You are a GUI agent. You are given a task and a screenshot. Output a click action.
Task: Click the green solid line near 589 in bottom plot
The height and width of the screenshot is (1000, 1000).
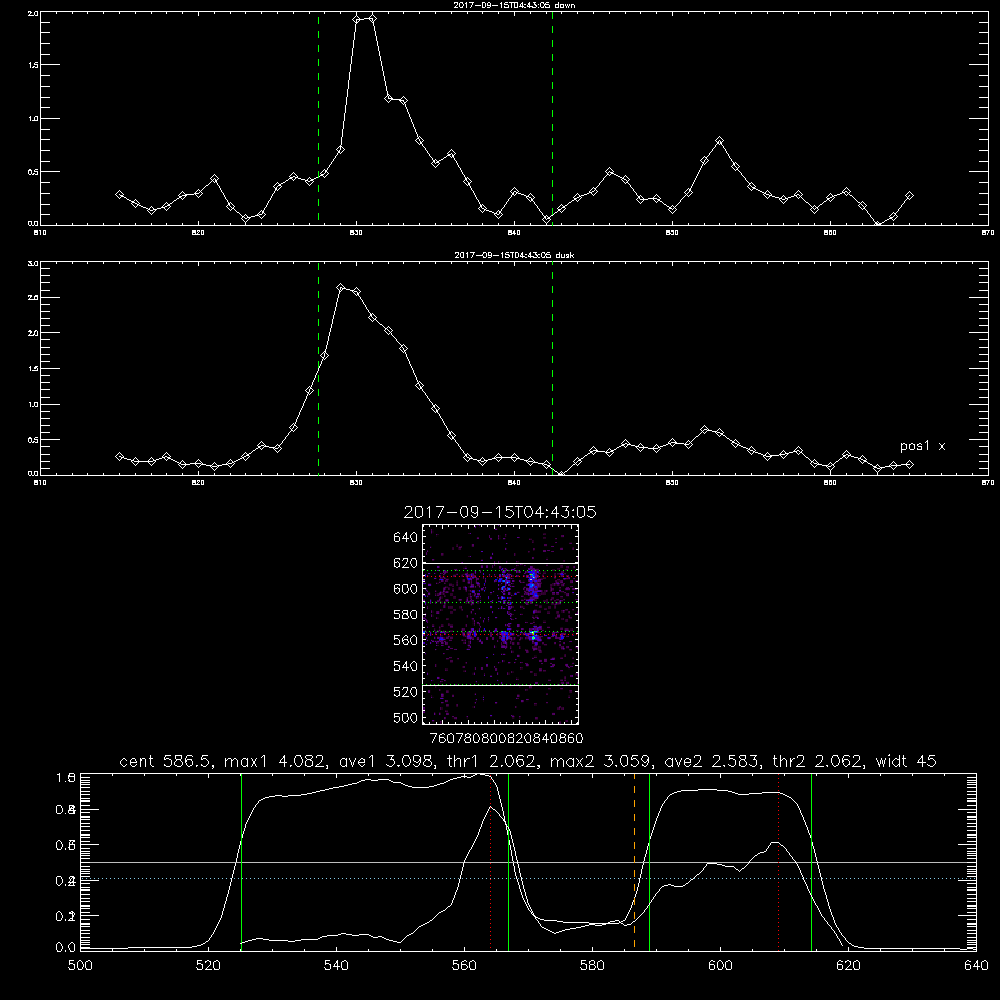click(x=649, y=861)
